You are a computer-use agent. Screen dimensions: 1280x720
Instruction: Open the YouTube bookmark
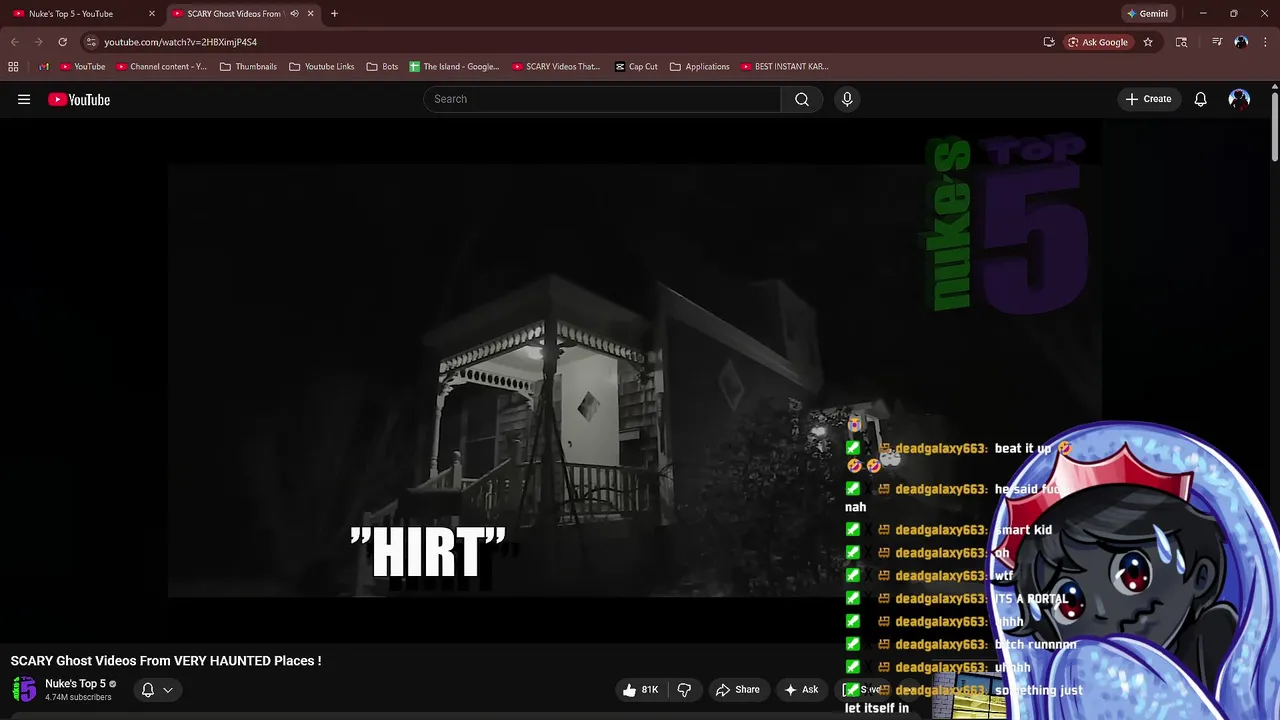pos(83,67)
